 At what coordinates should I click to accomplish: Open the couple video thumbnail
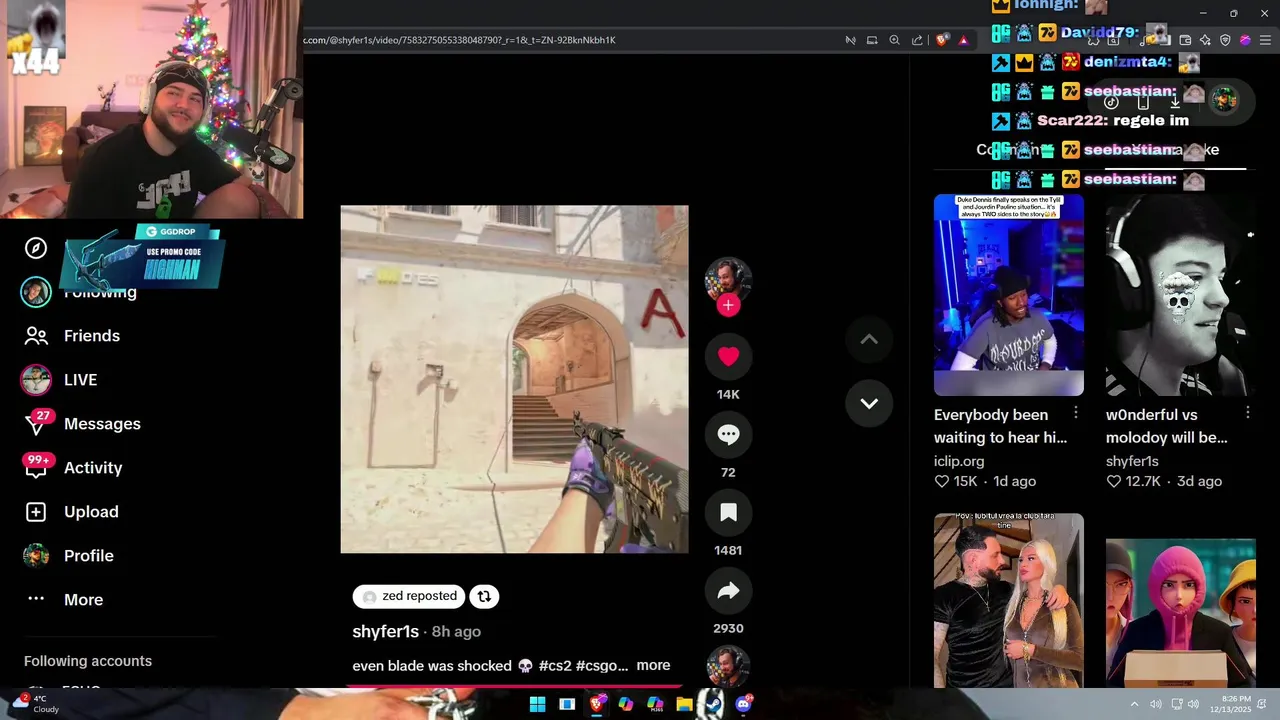click(1009, 600)
